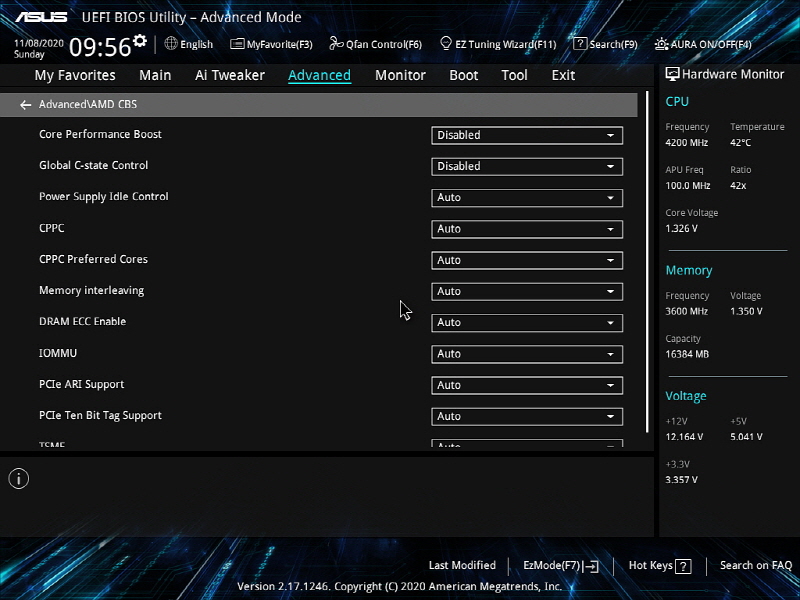This screenshot has height=600, width=800.
Task: Toggle AURA ON/OFF(F4)
Action: (x=703, y=44)
